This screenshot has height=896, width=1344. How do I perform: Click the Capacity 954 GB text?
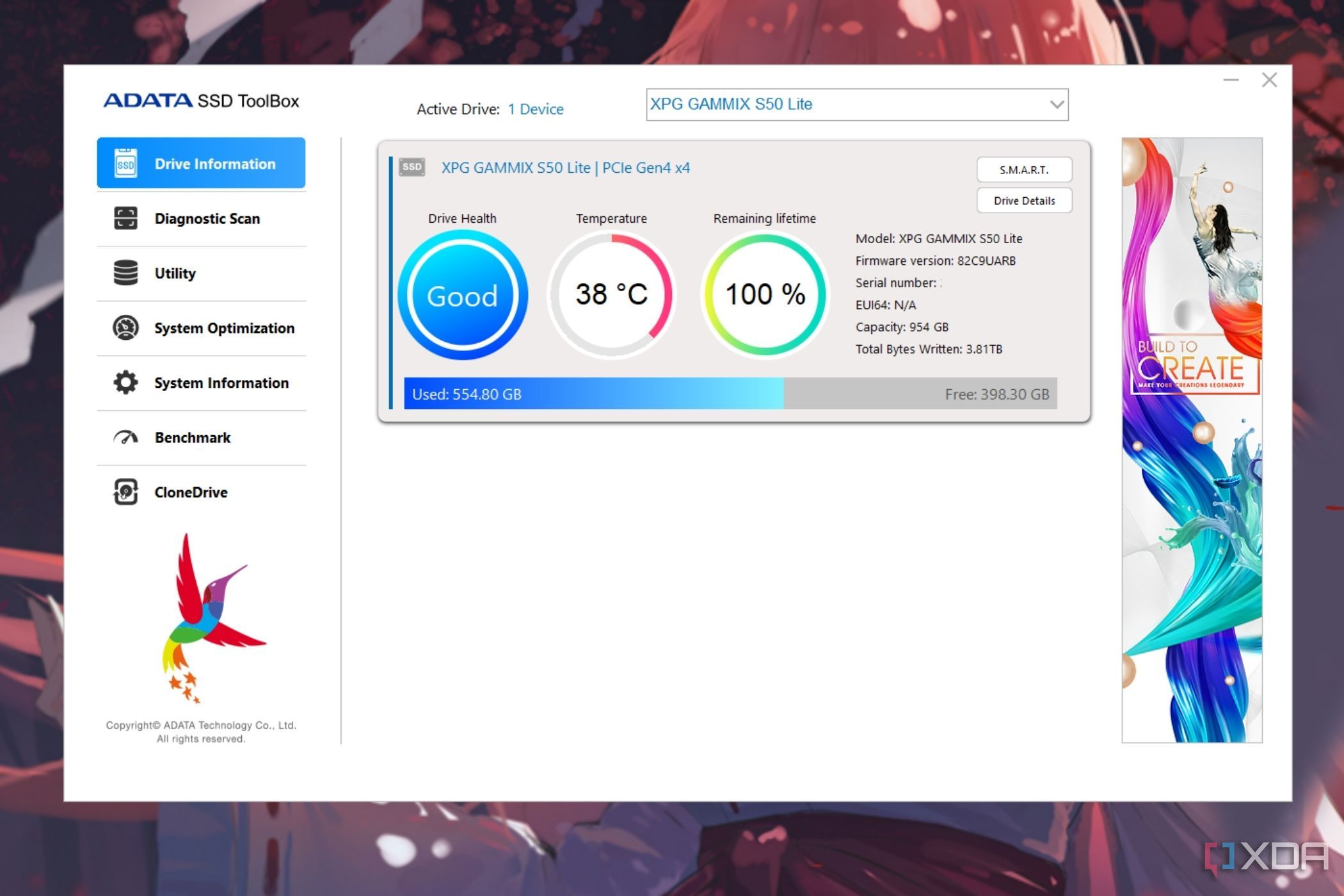coord(902,327)
